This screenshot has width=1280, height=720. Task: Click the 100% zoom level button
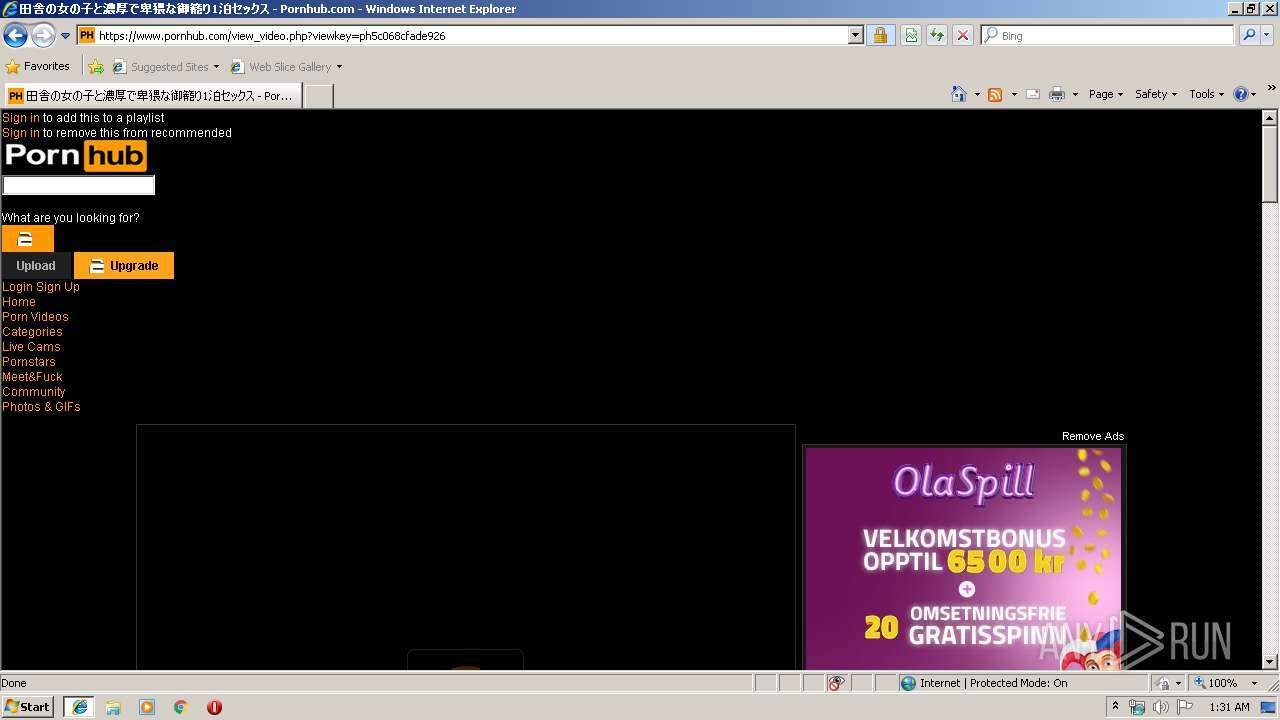point(1216,683)
